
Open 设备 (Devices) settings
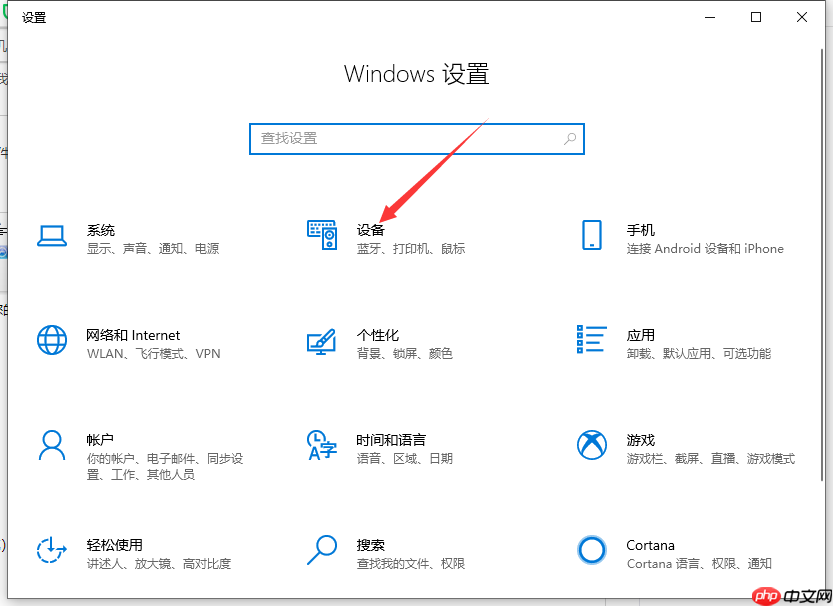click(x=370, y=229)
